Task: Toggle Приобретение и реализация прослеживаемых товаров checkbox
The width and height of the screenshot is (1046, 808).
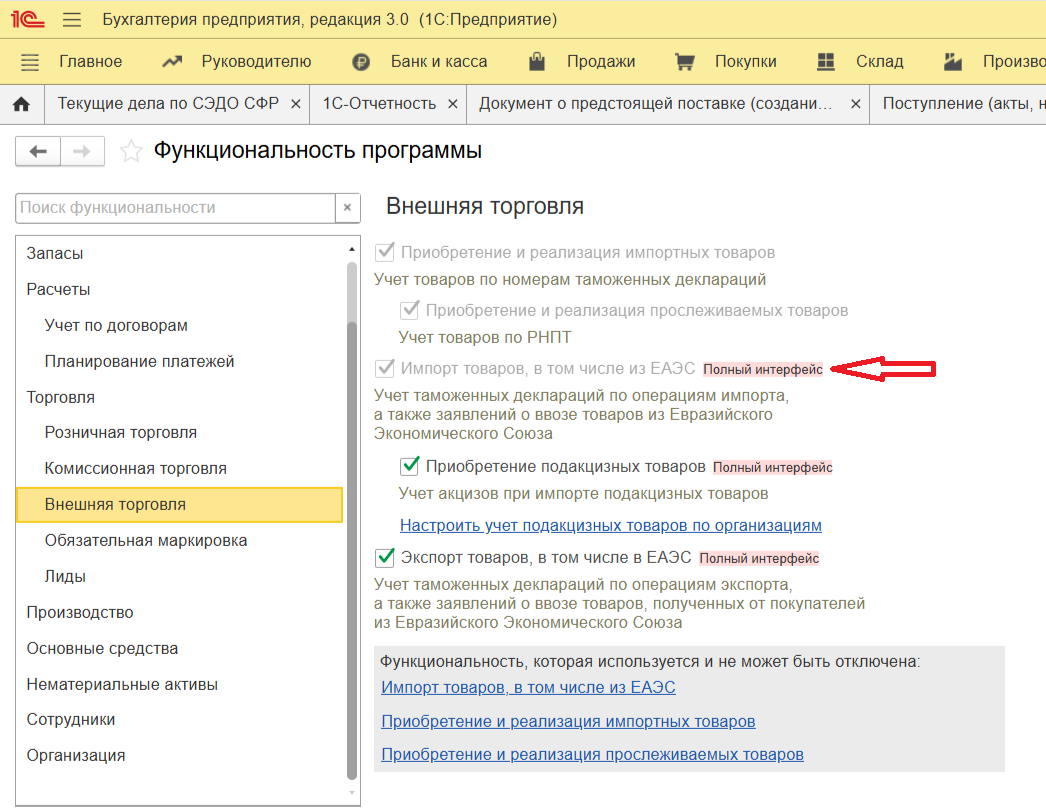Action: (410, 310)
